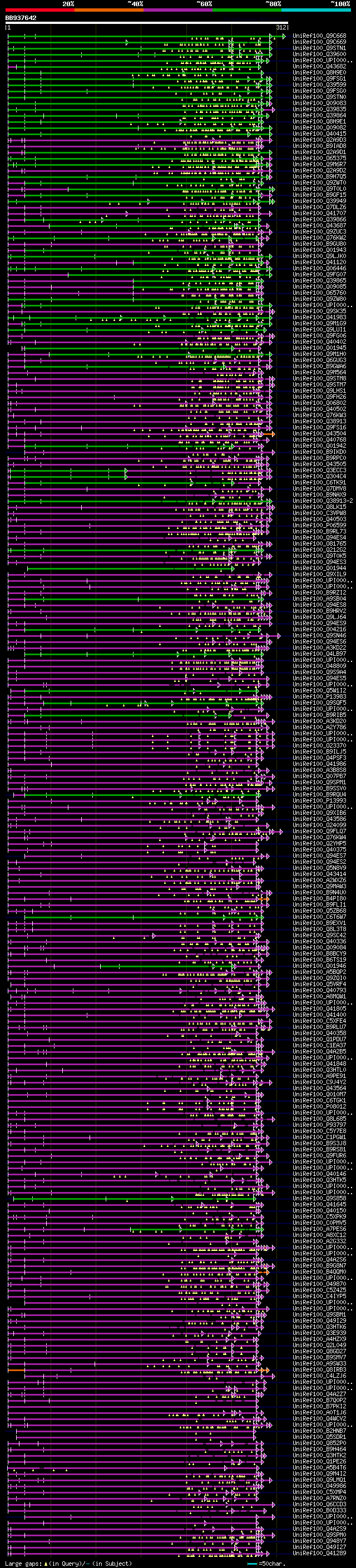Image resolution: width=356 pixels, height=1568 pixels.
Task: Click the query name BB937642
Action: [x=21, y=18]
